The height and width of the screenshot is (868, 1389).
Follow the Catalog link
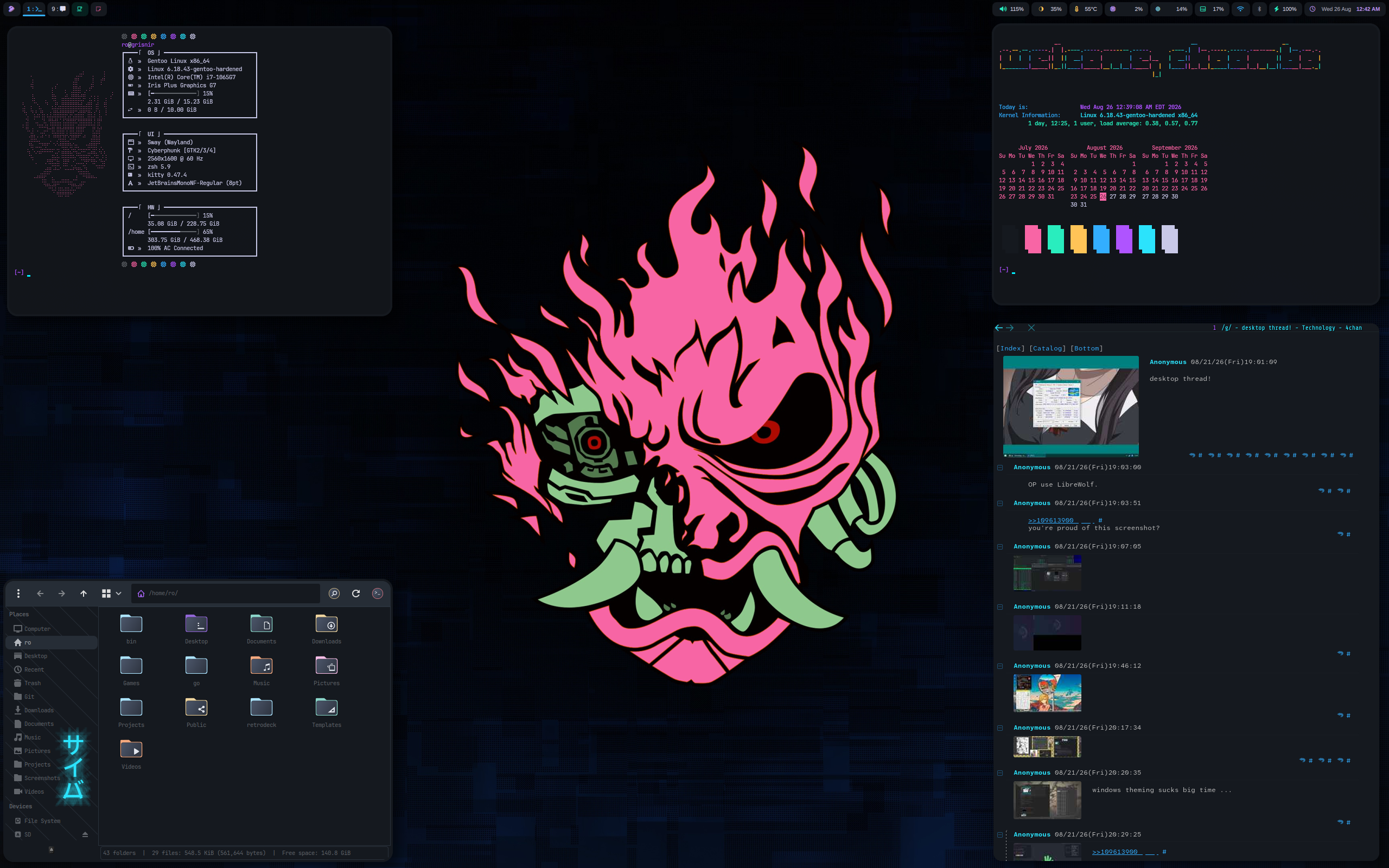(x=1048, y=348)
